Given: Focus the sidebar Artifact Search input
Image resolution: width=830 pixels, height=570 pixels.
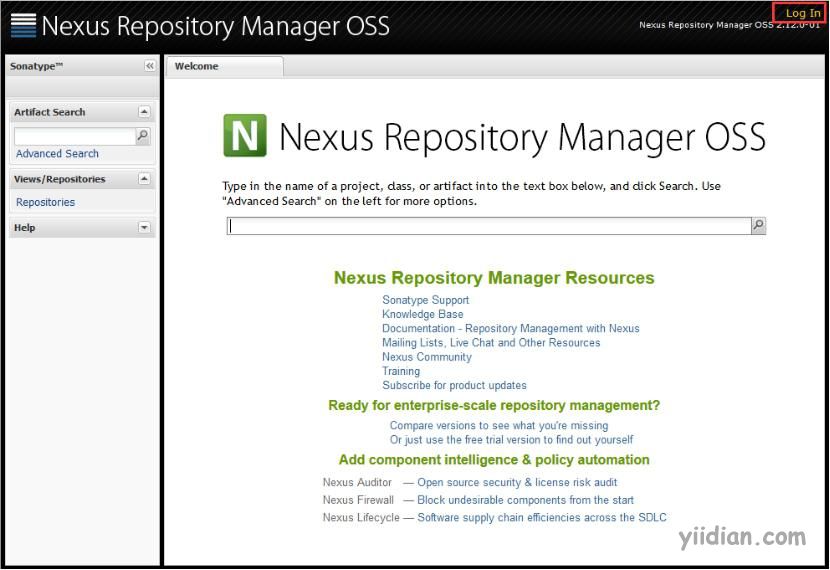Looking at the screenshot, I should (75, 136).
